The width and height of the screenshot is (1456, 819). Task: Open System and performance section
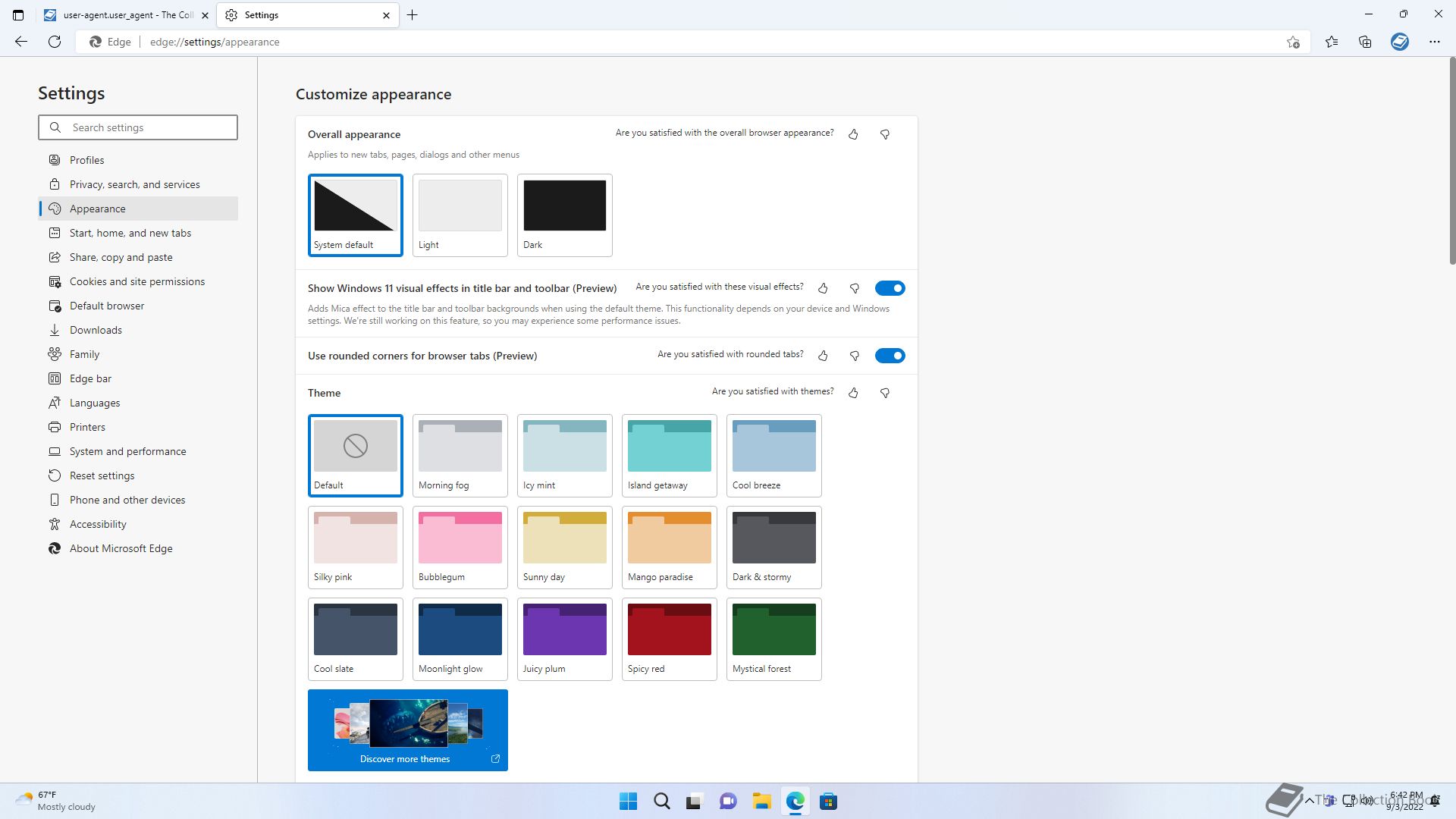pos(138,451)
